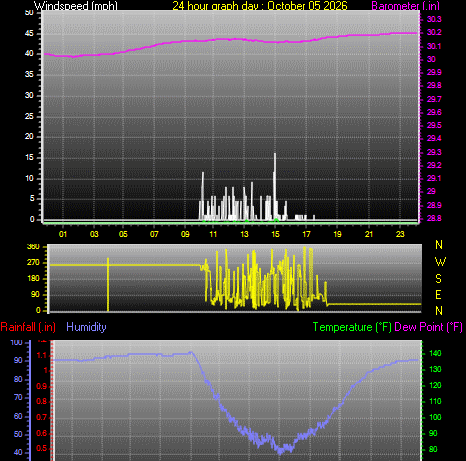The image size is (466, 461).
Task: Select barometer axis value 30.3
Action: coord(434,19)
